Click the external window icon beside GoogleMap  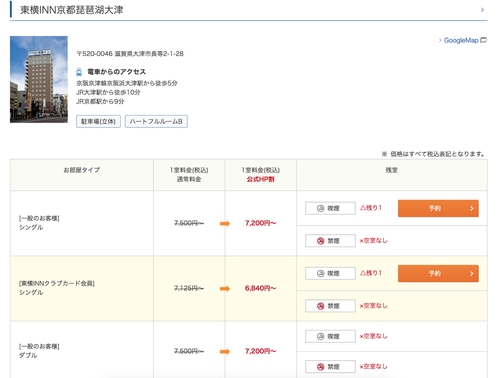[x=483, y=40]
